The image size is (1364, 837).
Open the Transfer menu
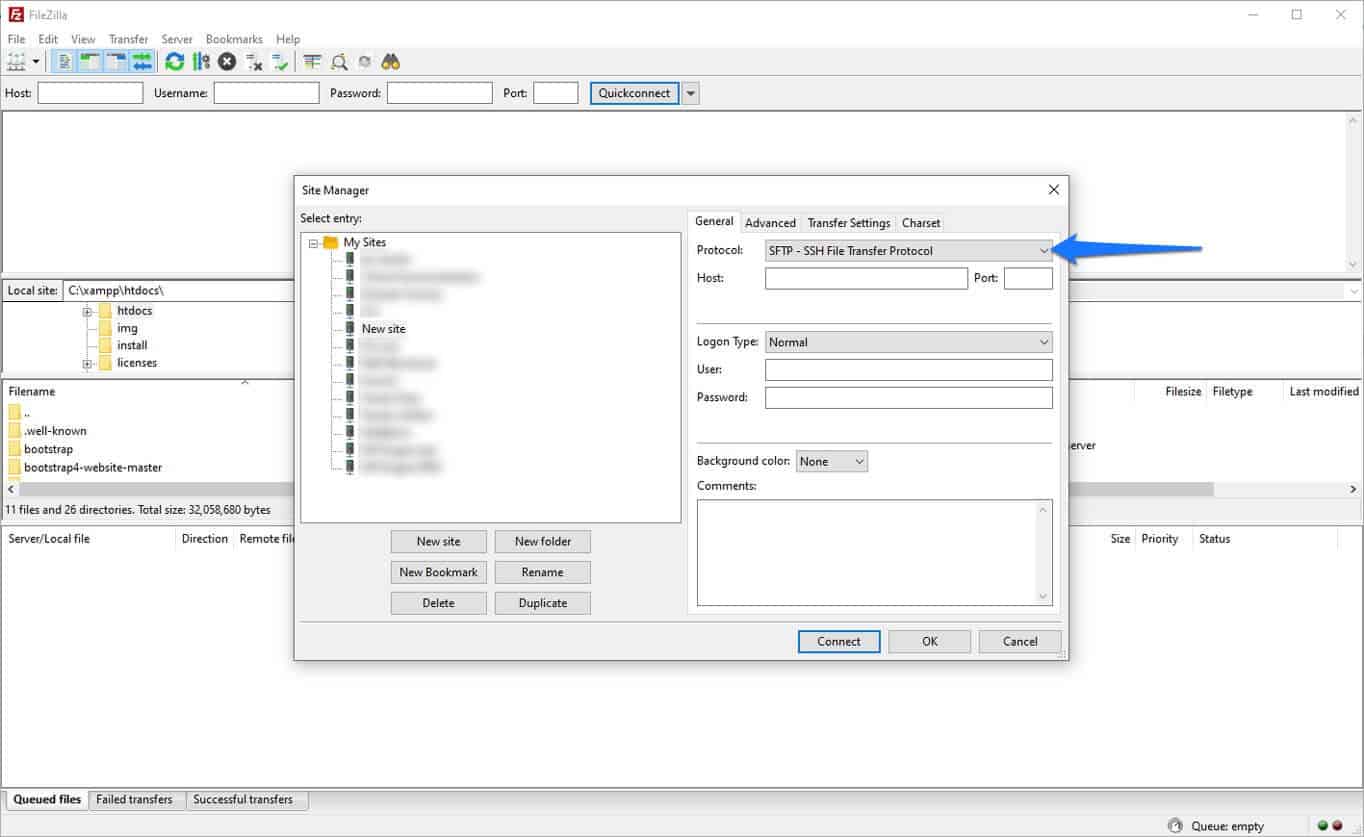[128, 39]
